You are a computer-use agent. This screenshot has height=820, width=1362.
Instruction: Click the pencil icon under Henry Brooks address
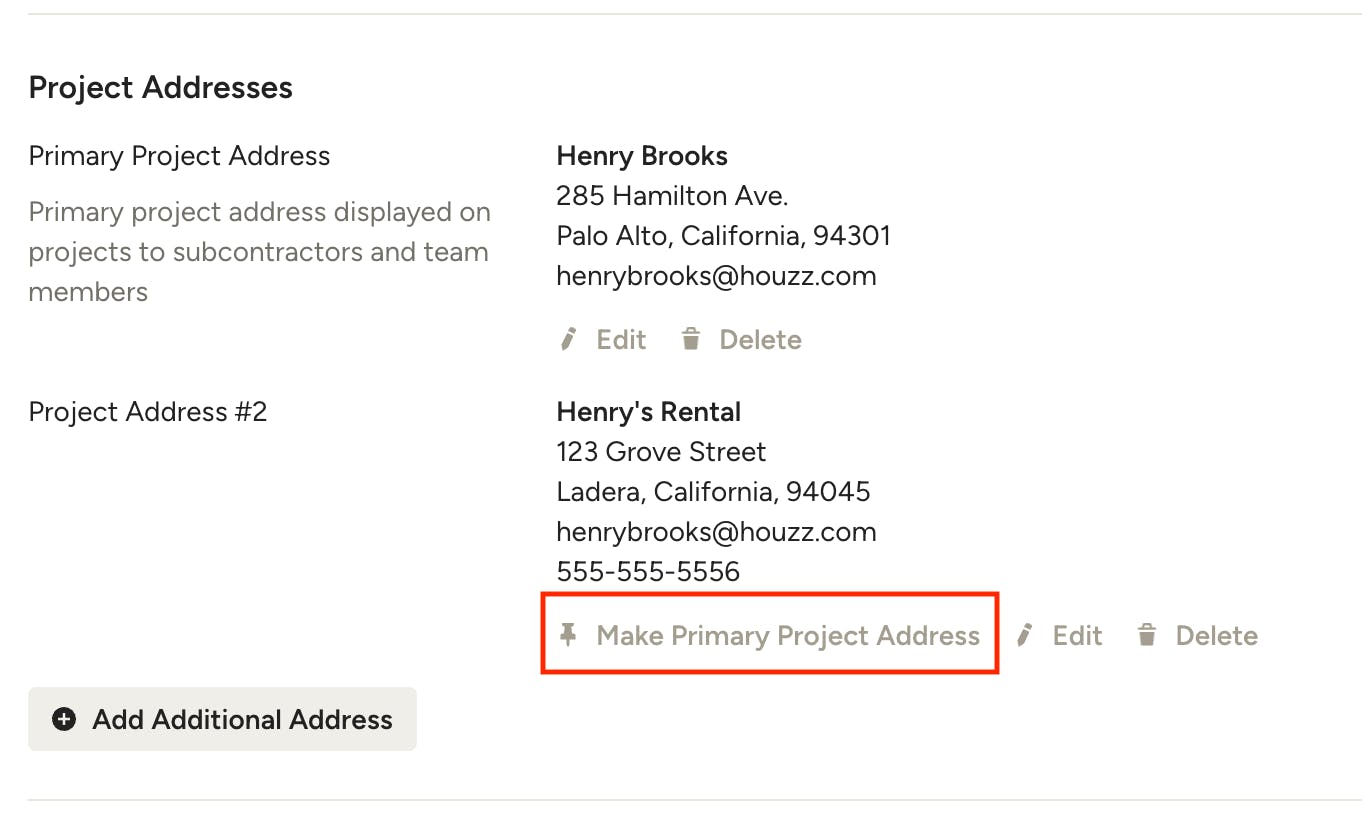tap(569, 340)
